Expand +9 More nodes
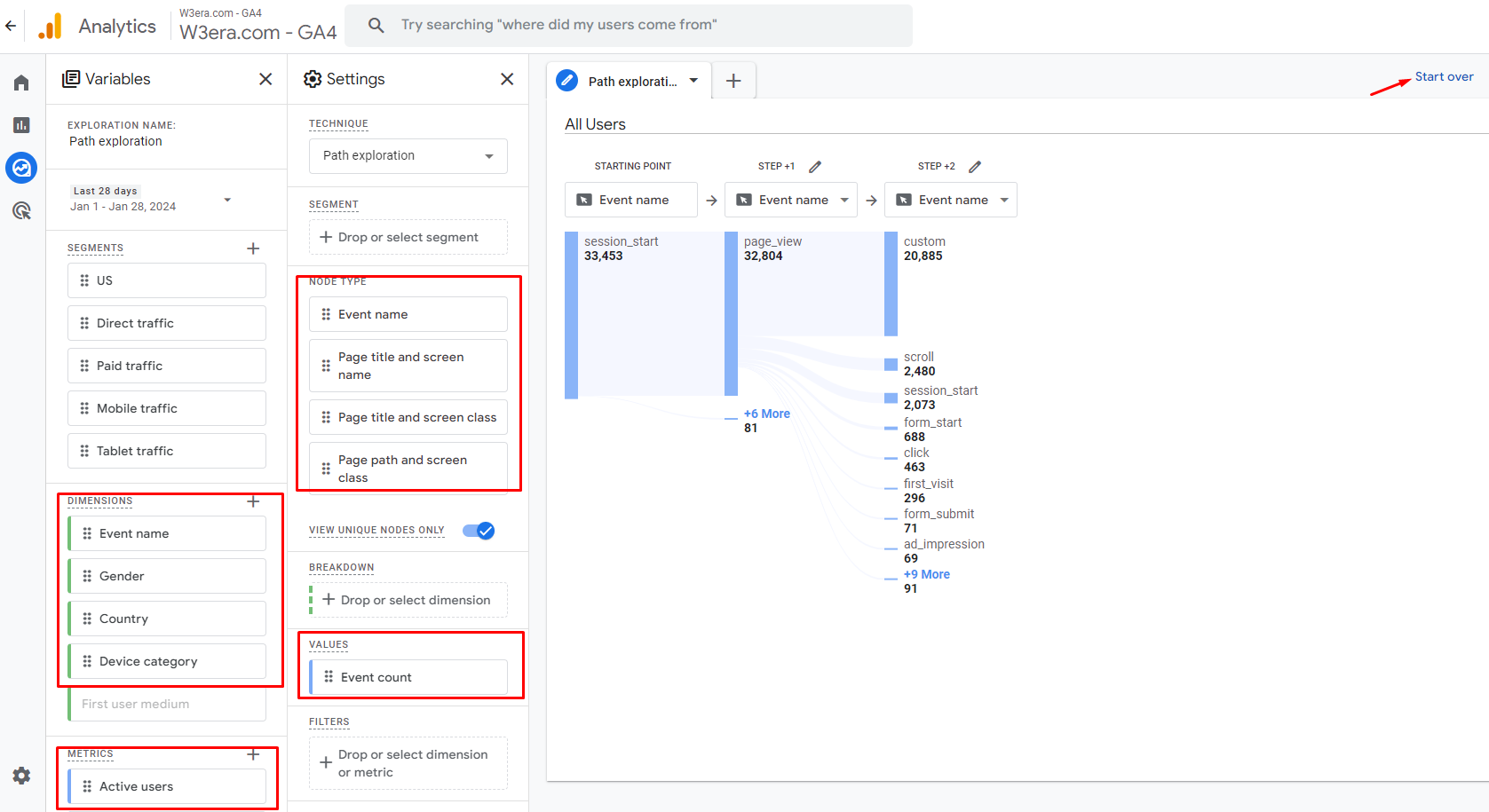 pyautogui.click(x=926, y=574)
